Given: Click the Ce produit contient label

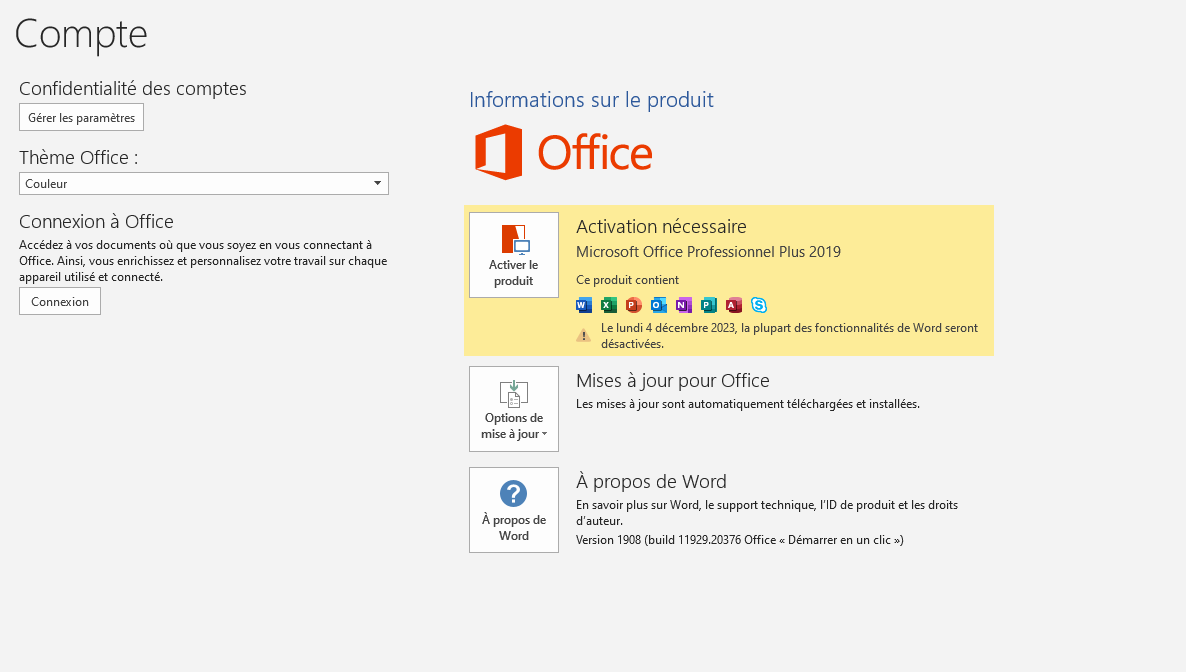Looking at the screenshot, I should coord(627,279).
